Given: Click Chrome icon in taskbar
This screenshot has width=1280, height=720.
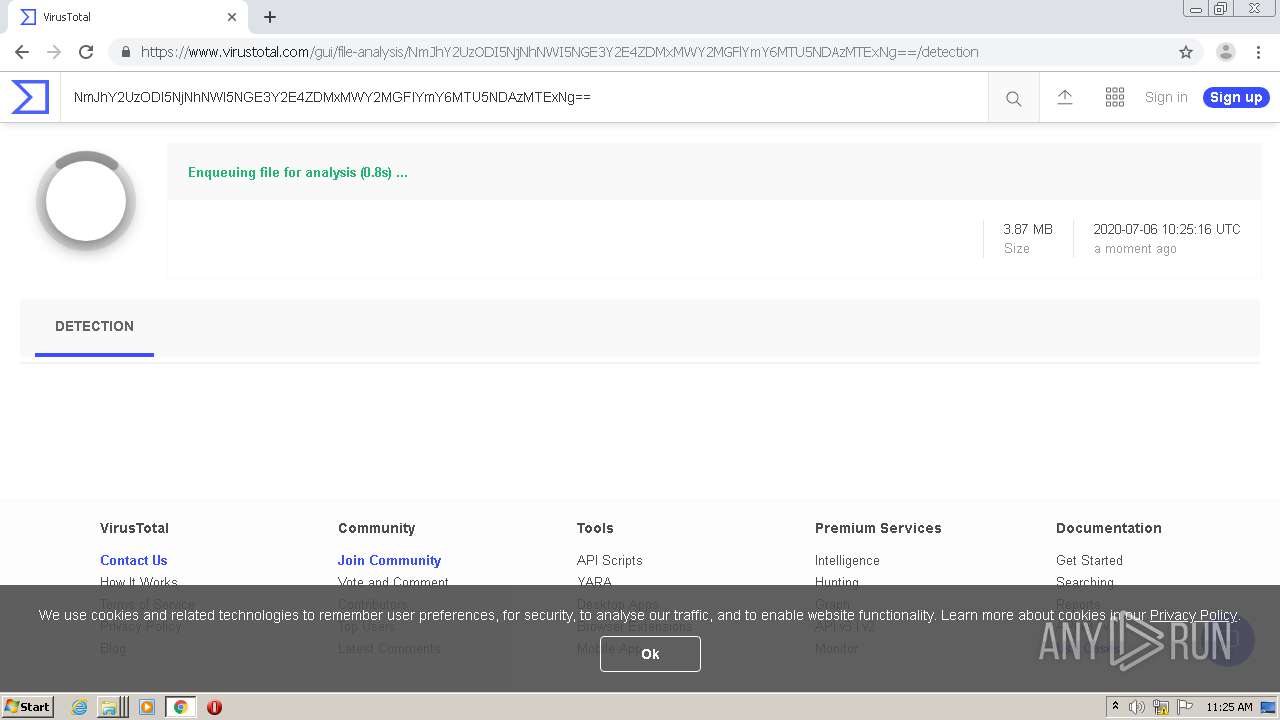Looking at the screenshot, I should [x=180, y=707].
